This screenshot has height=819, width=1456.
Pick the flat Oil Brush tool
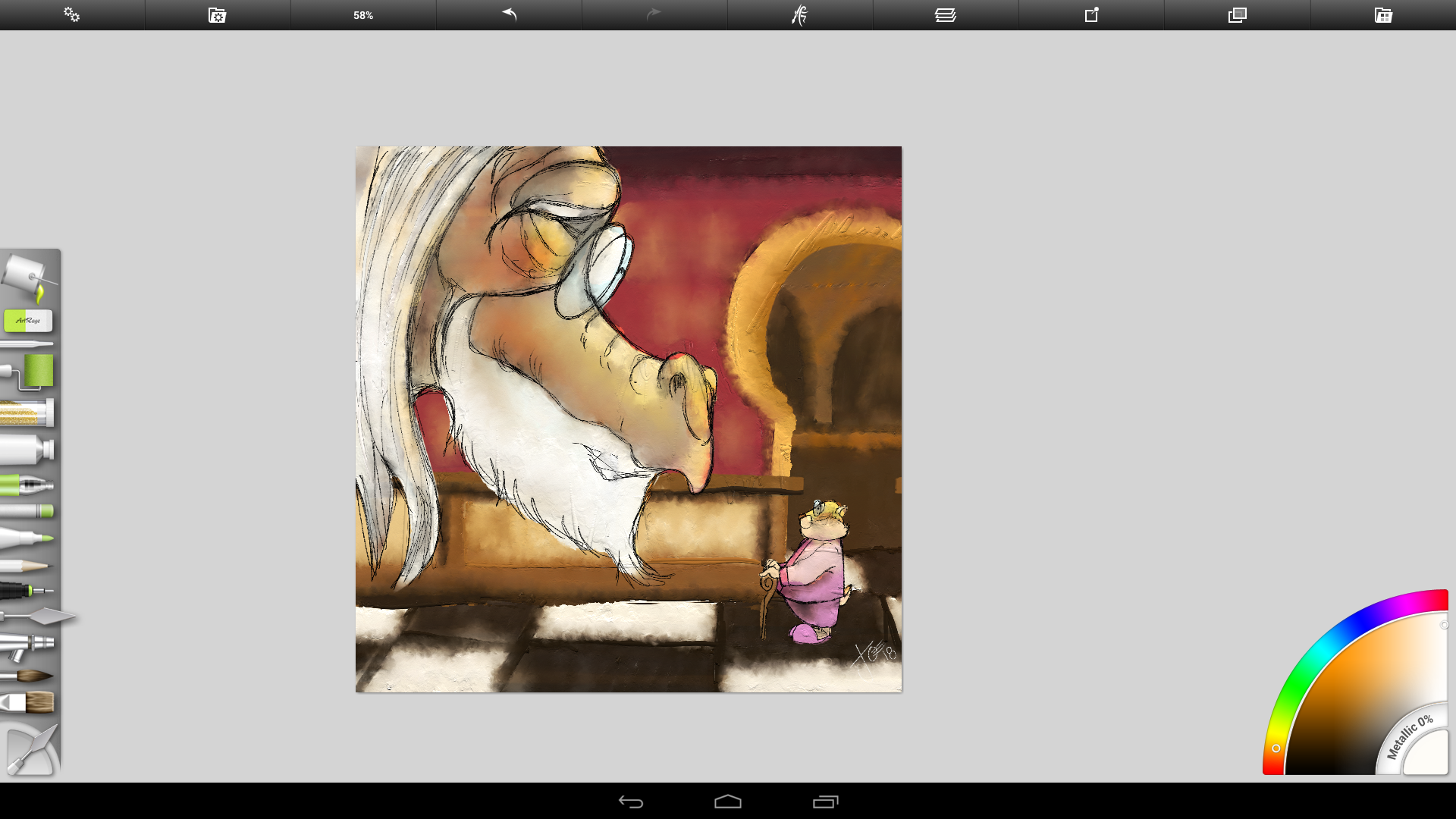coord(29,703)
